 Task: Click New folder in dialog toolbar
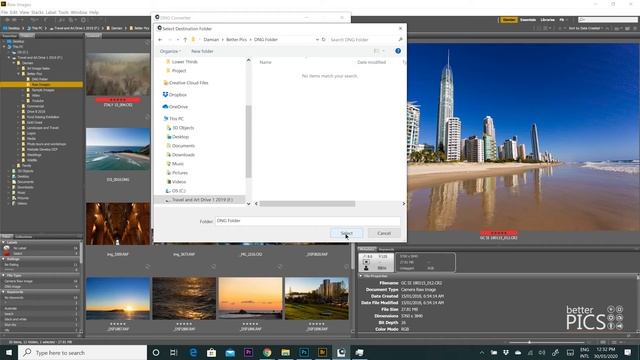point(202,51)
